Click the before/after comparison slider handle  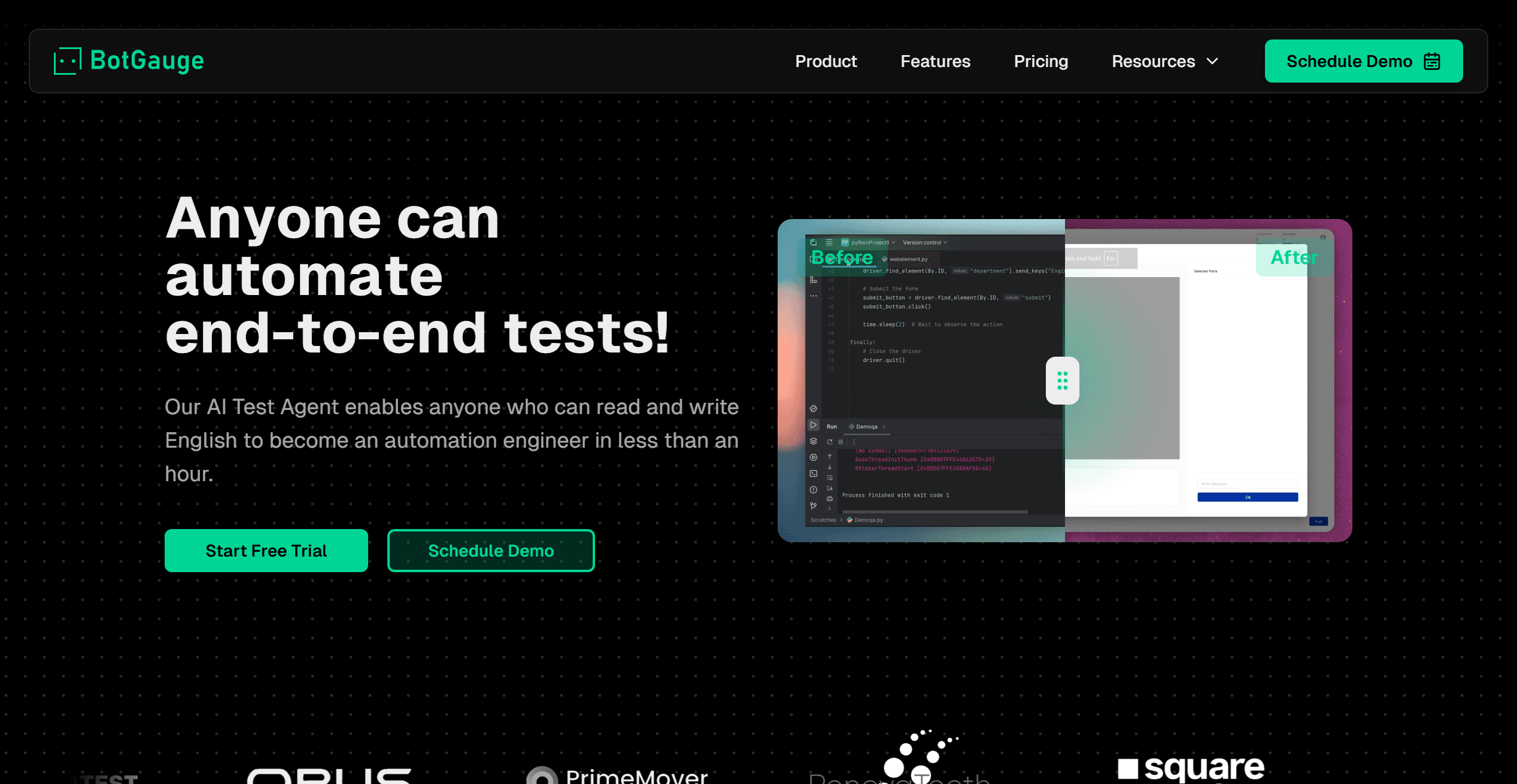coord(1062,381)
